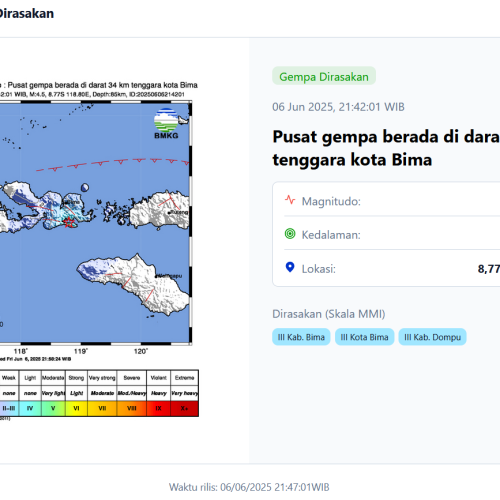Open the earthquake shakemap image
Image resolution: width=500 pixels, height=500 pixels.
(x=97, y=250)
